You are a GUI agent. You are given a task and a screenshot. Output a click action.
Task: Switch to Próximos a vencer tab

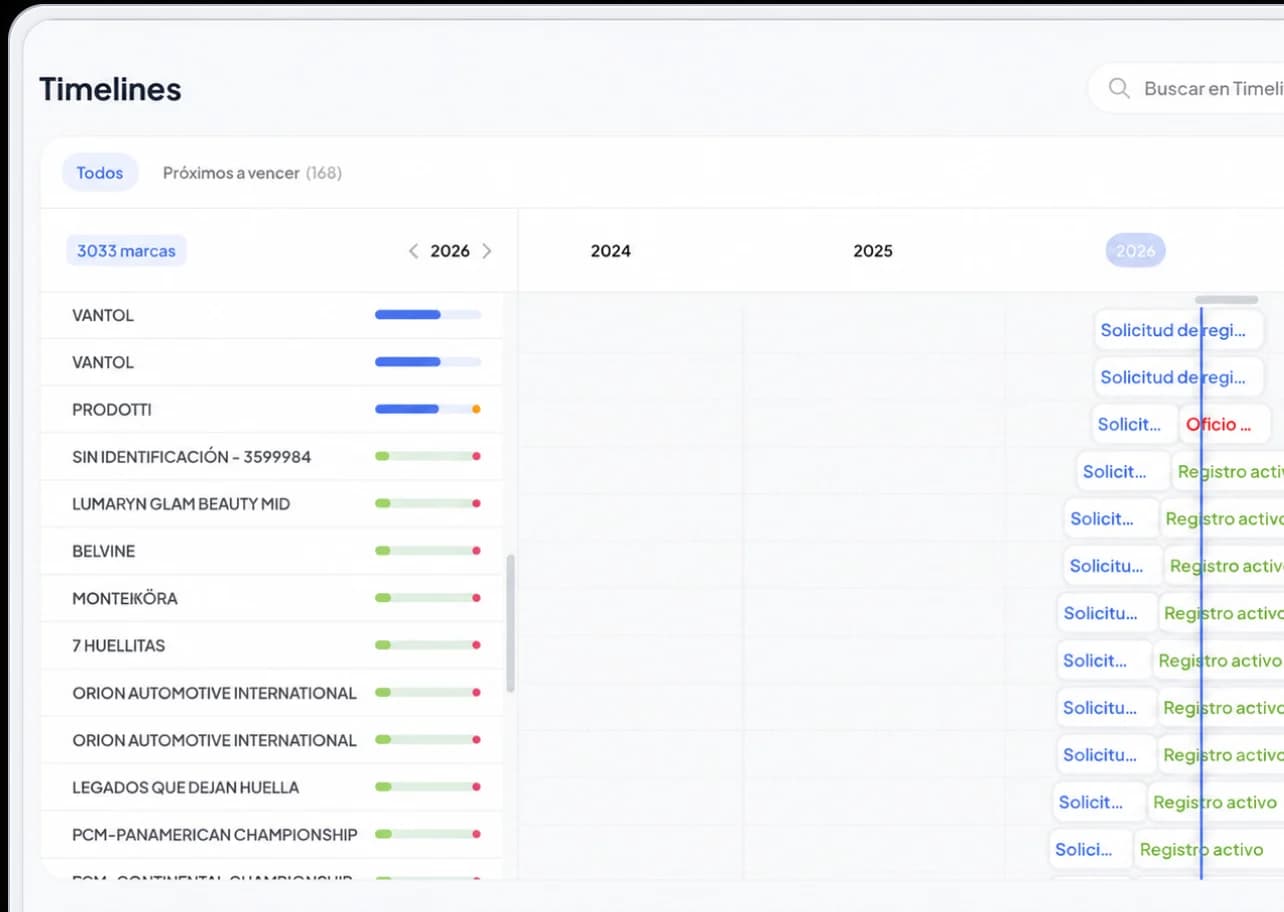tap(252, 173)
